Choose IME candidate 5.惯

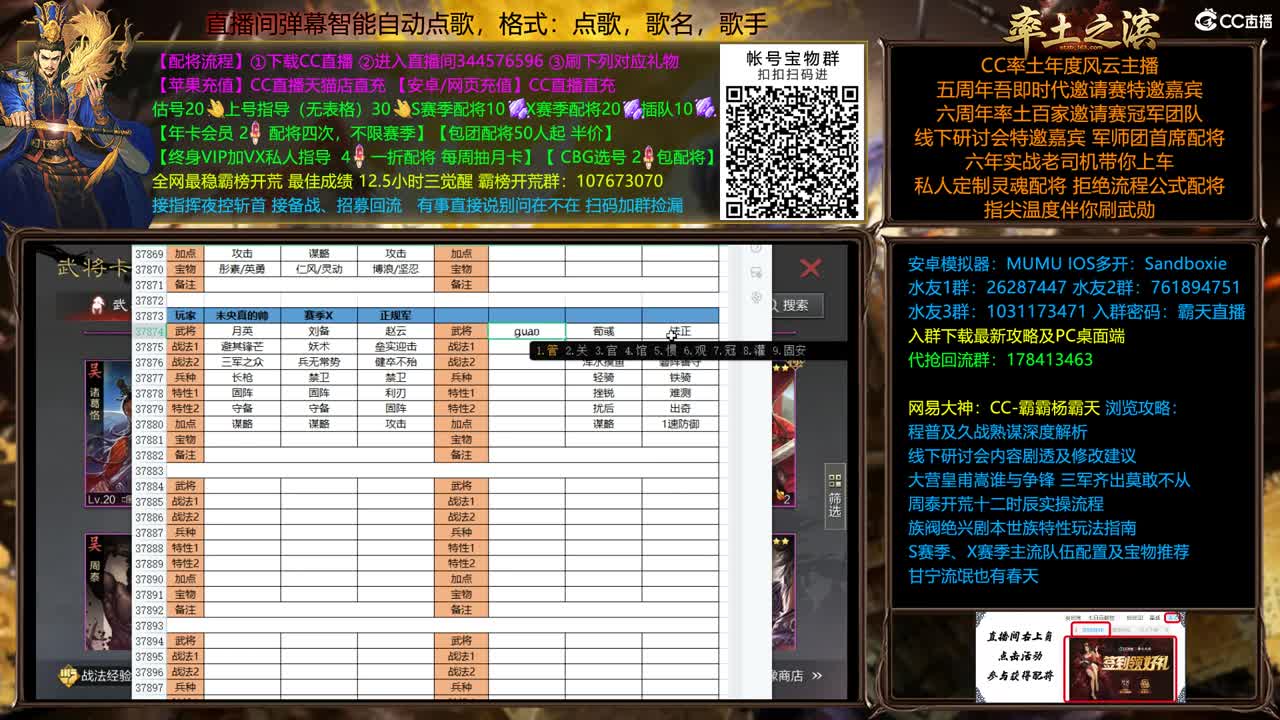[x=665, y=350]
